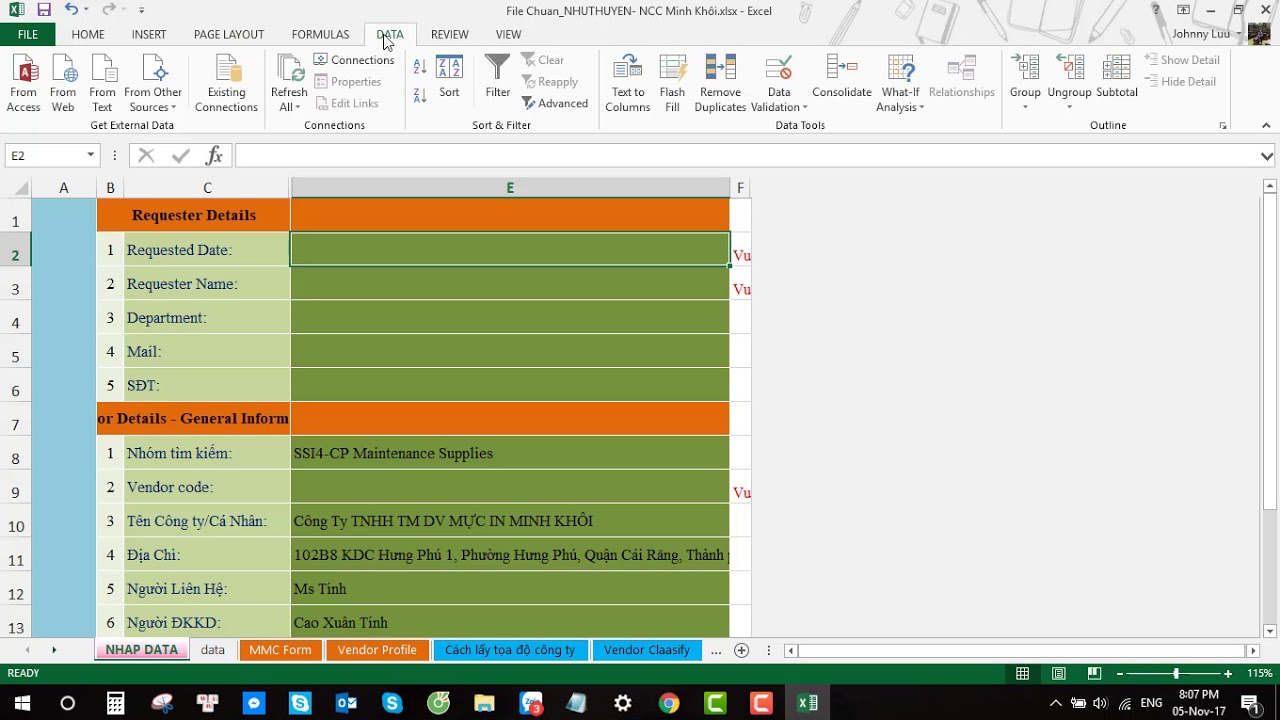The width and height of the screenshot is (1280, 720).
Task: Run Flash Fill
Action: coord(672,84)
